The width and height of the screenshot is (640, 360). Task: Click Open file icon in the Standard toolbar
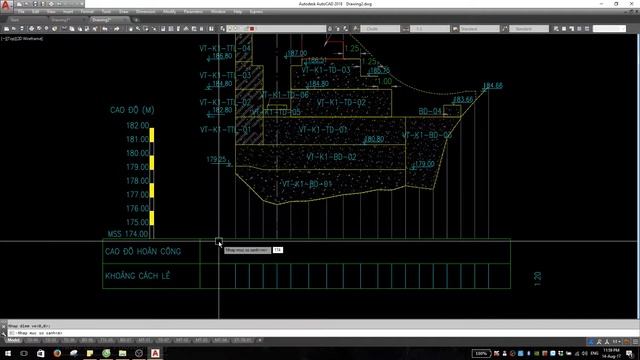click(14, 29)
